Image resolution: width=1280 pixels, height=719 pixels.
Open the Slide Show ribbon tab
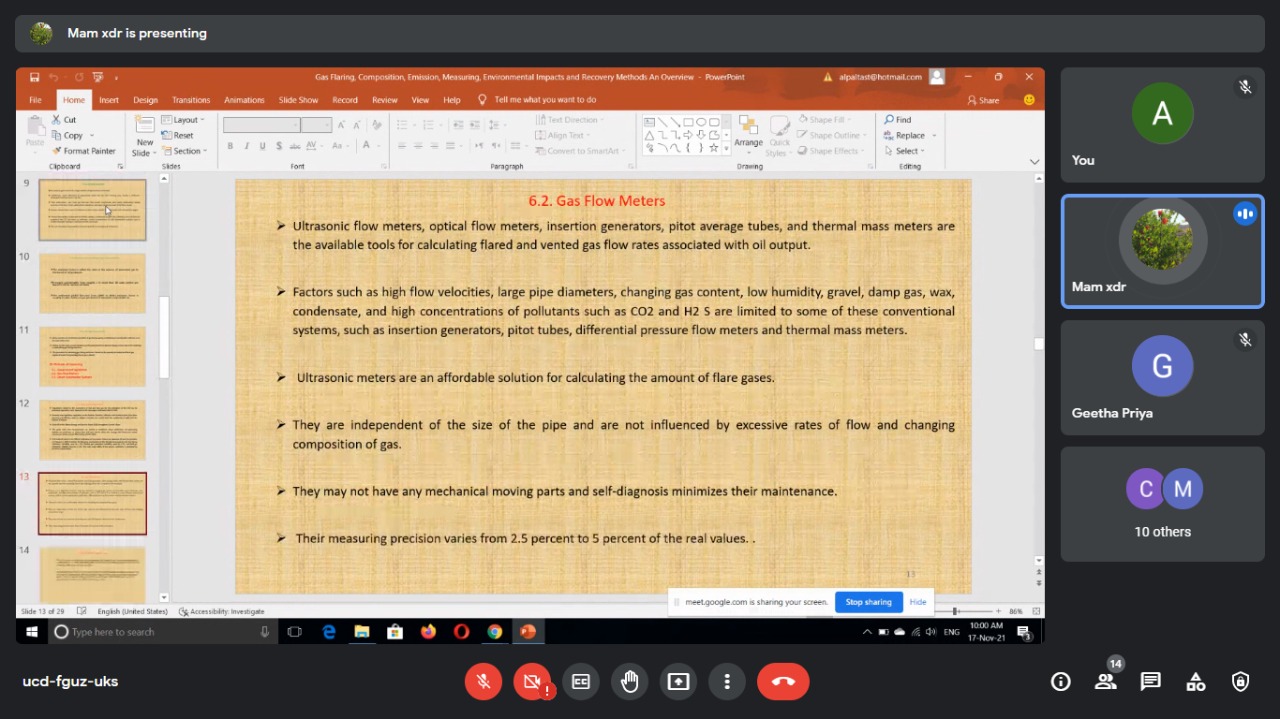298,100
